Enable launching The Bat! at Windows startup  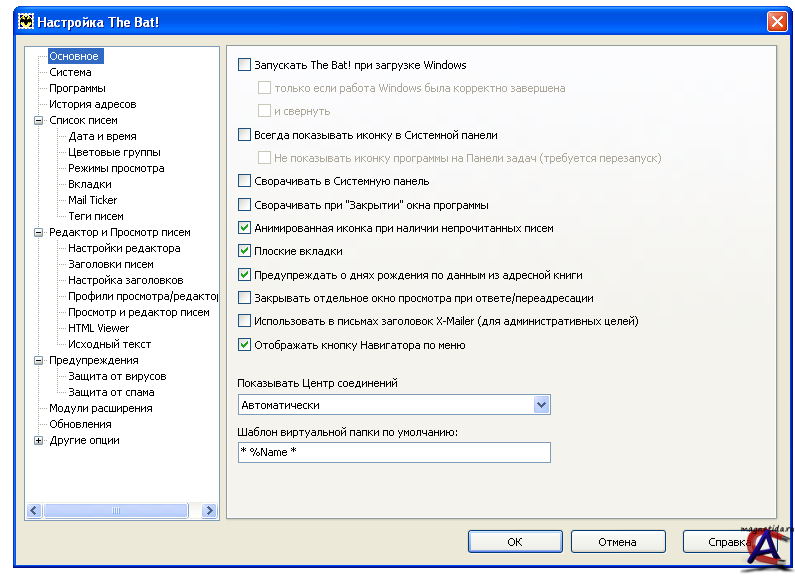click(245, 65)
